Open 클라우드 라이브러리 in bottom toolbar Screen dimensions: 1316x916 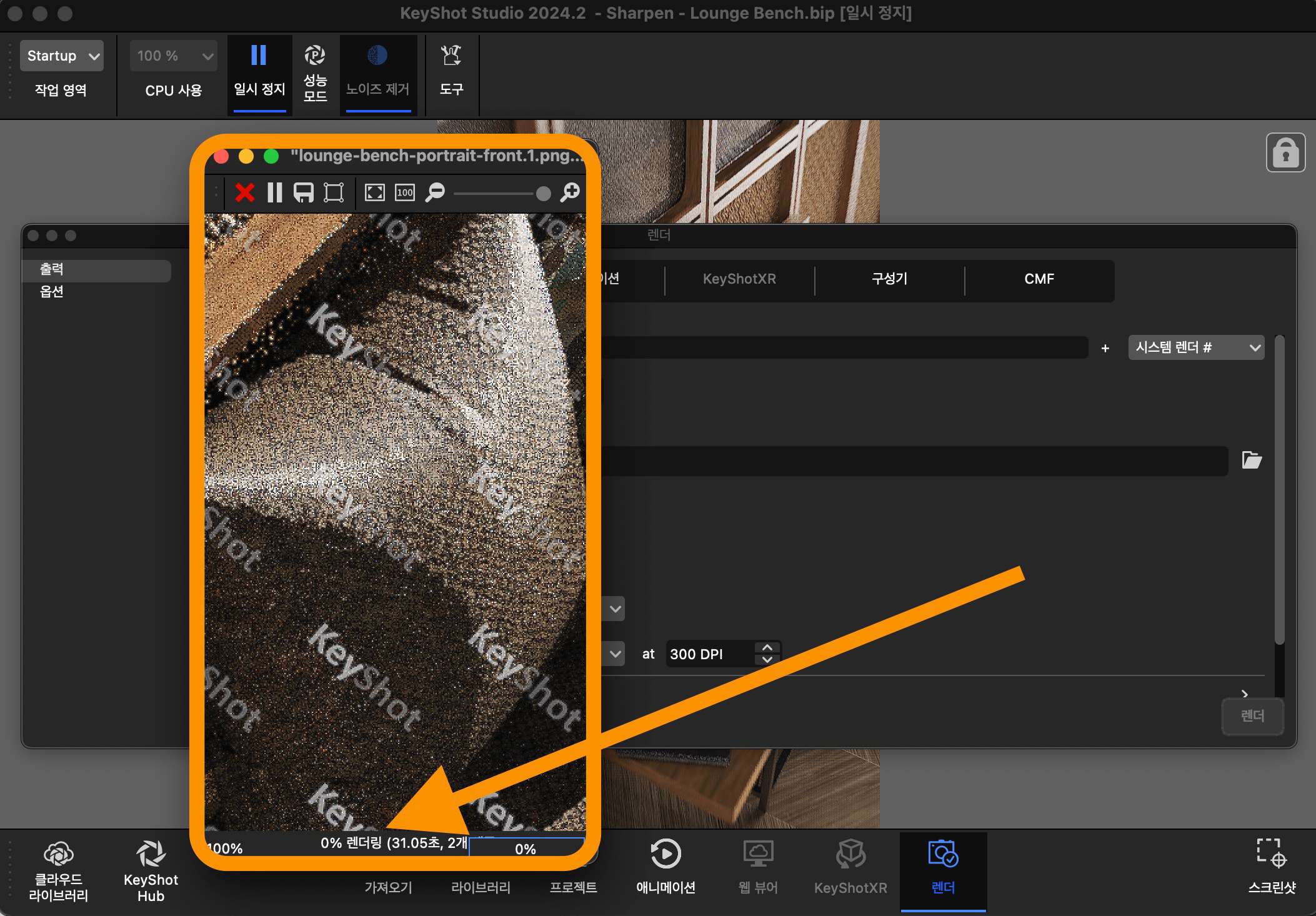pos(59,871)
